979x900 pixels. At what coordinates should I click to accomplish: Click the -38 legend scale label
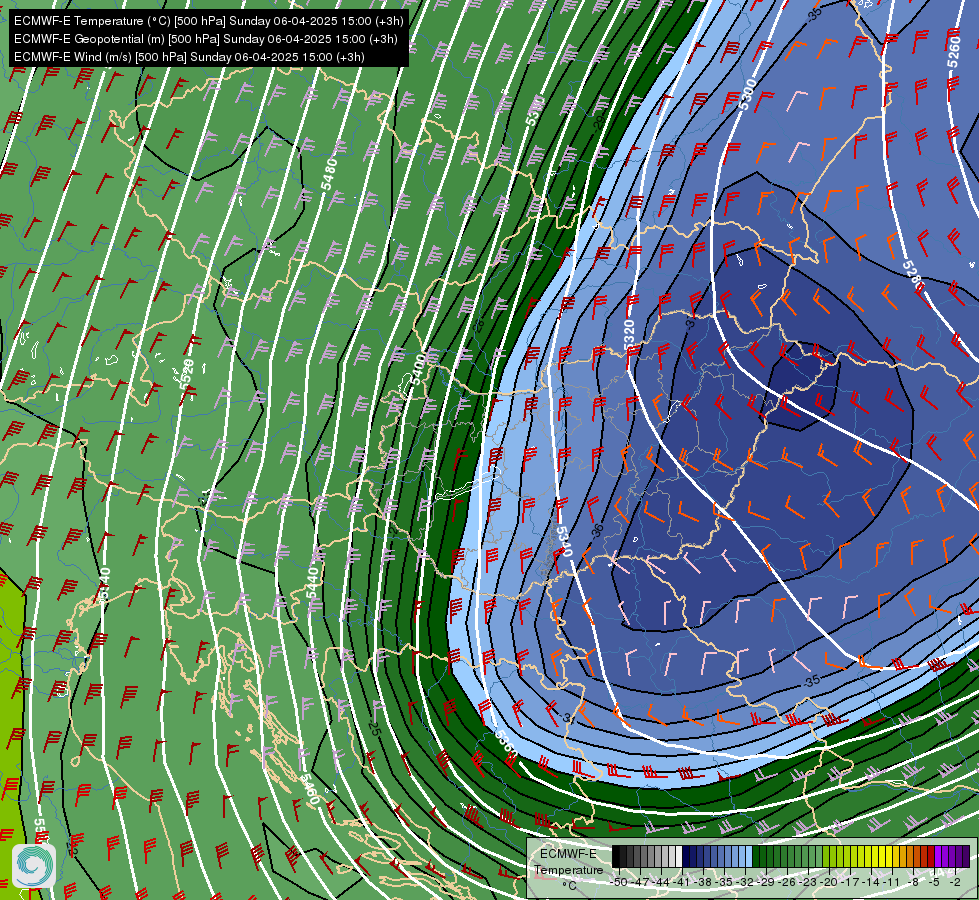[702, 882]
